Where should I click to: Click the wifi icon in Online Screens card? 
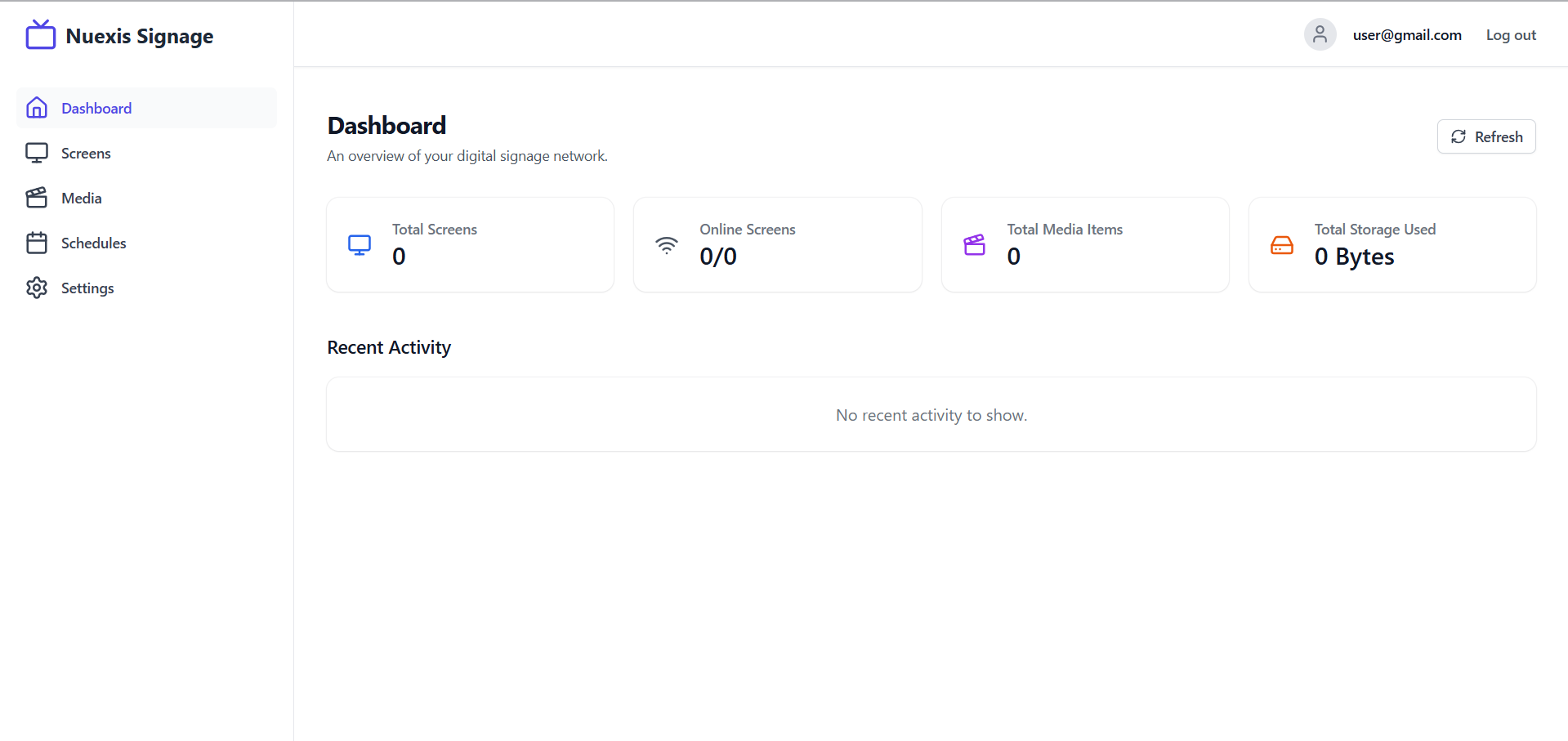pos(667,245)
